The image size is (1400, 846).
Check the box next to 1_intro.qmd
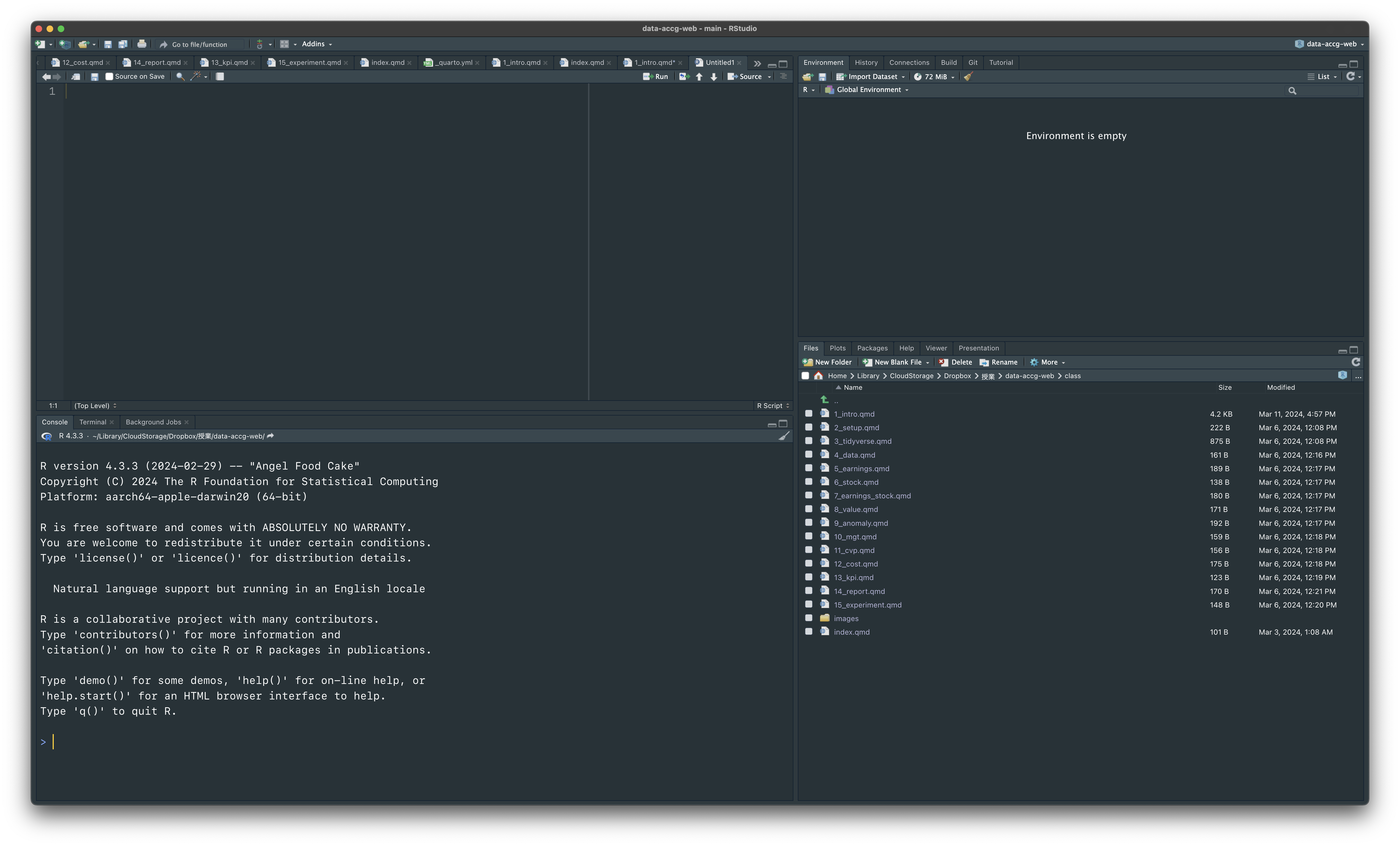(x=809, y=413)
